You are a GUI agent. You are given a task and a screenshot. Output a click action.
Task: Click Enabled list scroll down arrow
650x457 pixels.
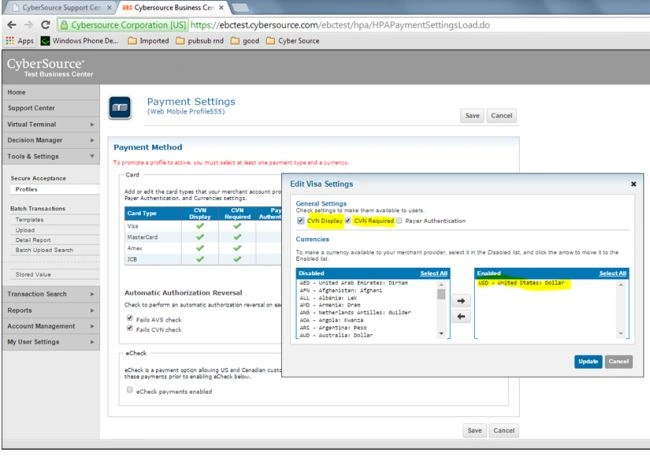[621, 333]
